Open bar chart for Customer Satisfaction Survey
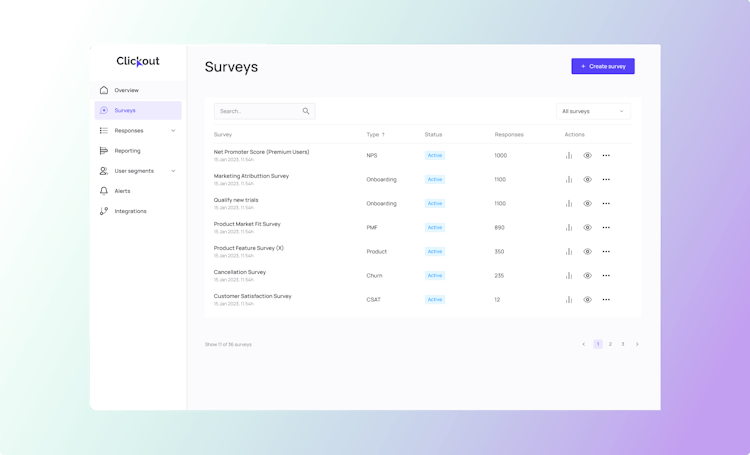Screen dimensions: 750x455 569,300
